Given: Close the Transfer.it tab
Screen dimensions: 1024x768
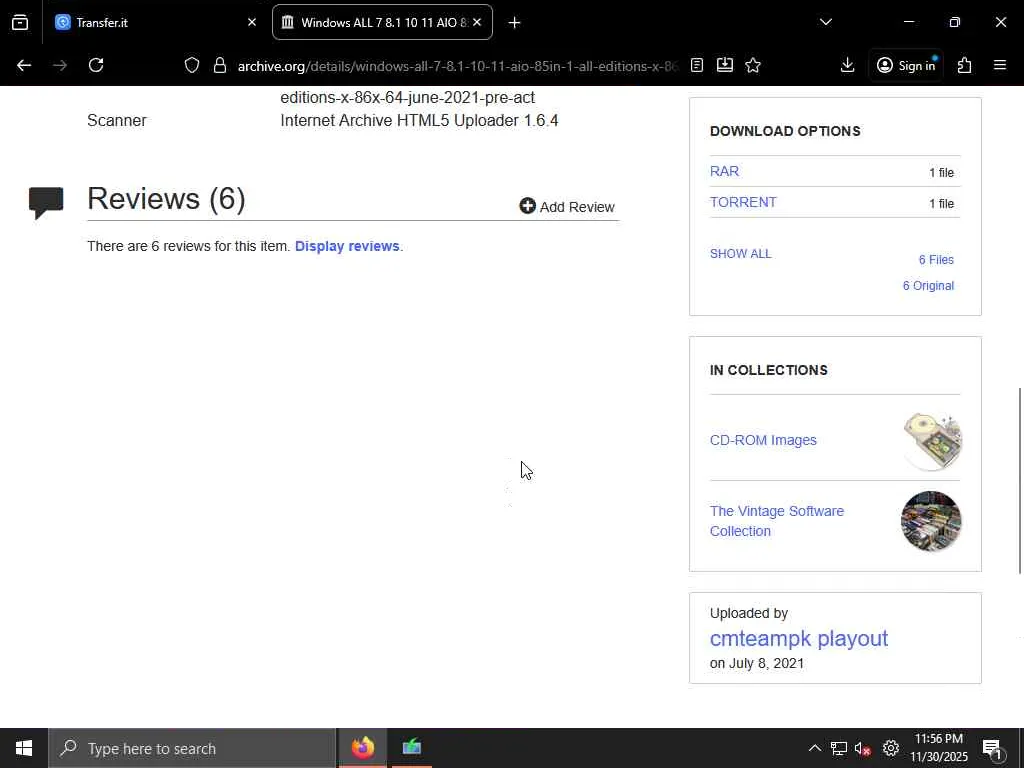Looking at the screenshot, I should (x=252, y=22).
